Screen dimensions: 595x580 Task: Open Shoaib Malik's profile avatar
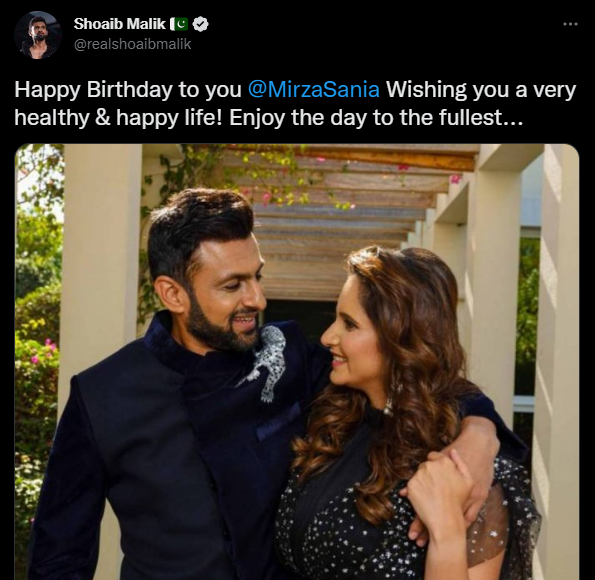click(38, 35)
